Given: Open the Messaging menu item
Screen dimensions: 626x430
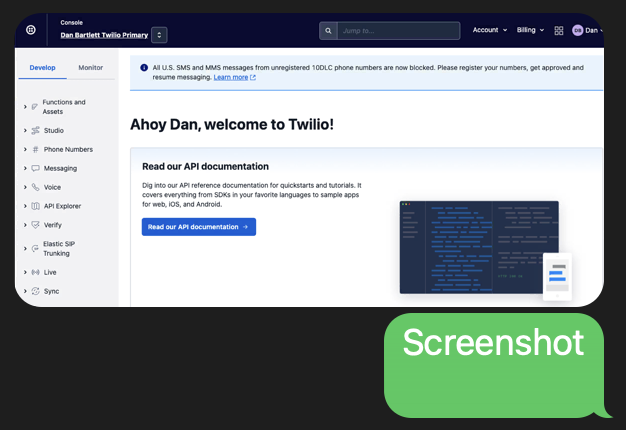Looking at the screenshot, I should 60,168.
